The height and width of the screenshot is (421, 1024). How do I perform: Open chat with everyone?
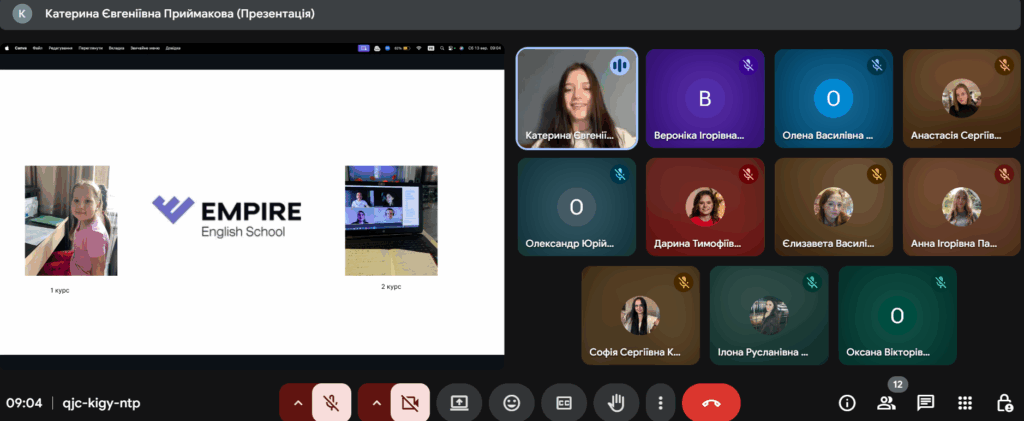click(925, 402)
